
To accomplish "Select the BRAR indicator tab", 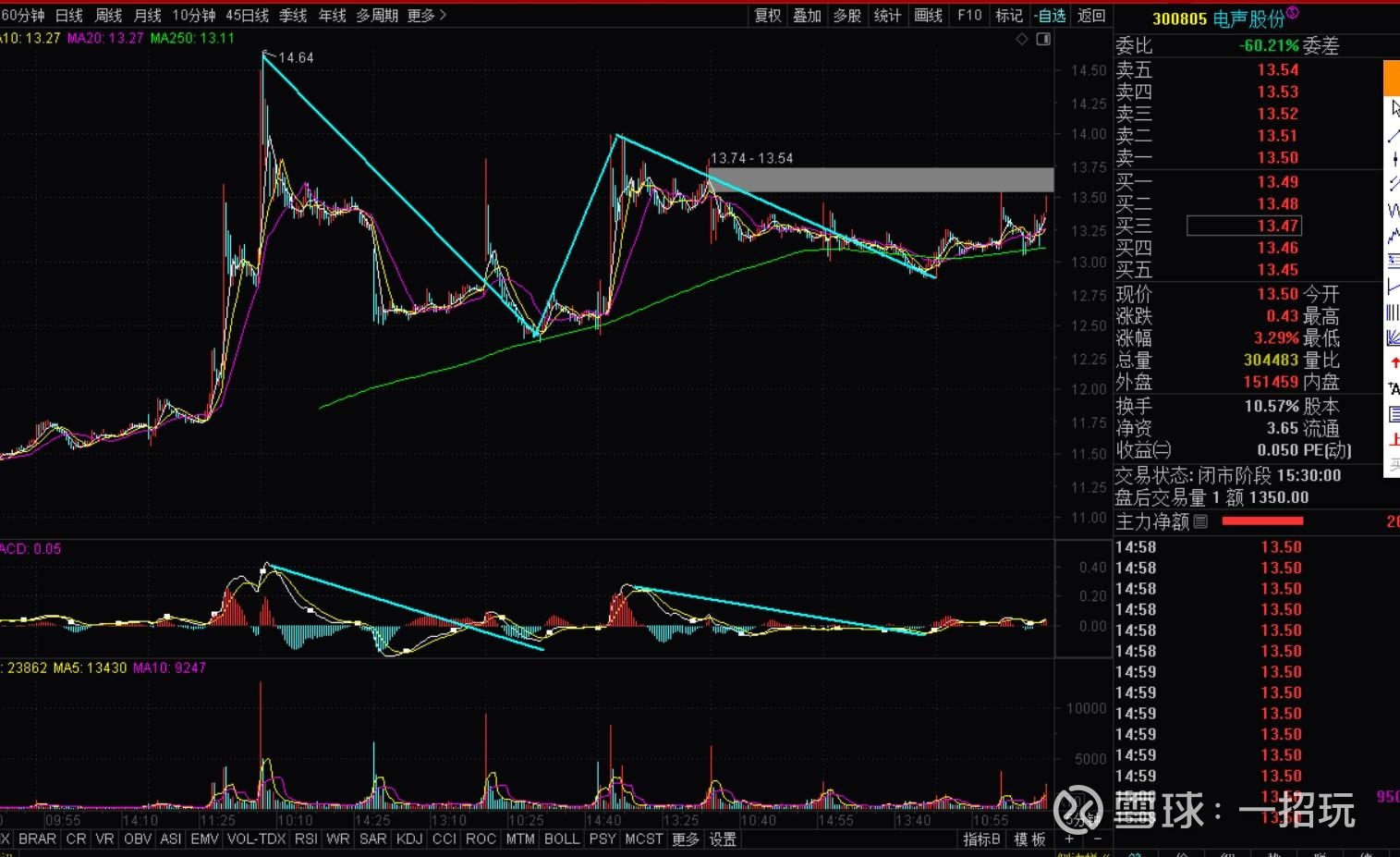I will pos(37,839).
